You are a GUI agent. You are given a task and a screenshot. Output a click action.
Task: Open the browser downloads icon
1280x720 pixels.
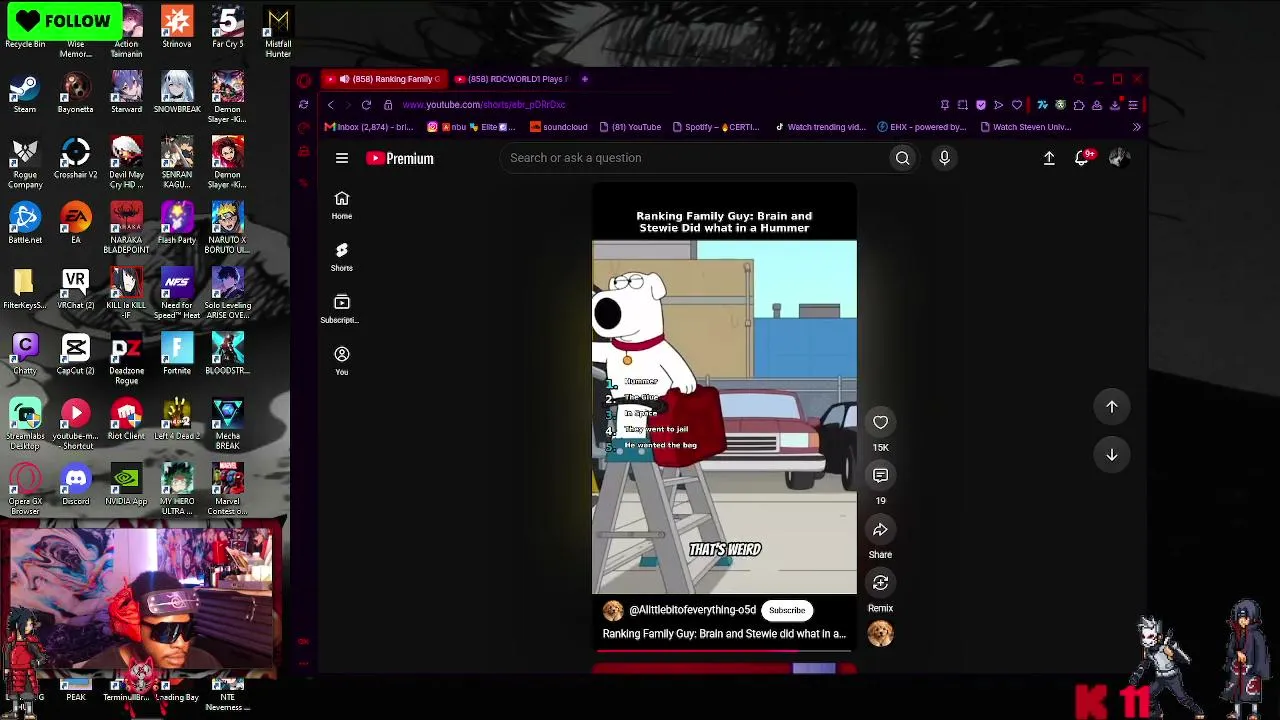point(1115,105)
